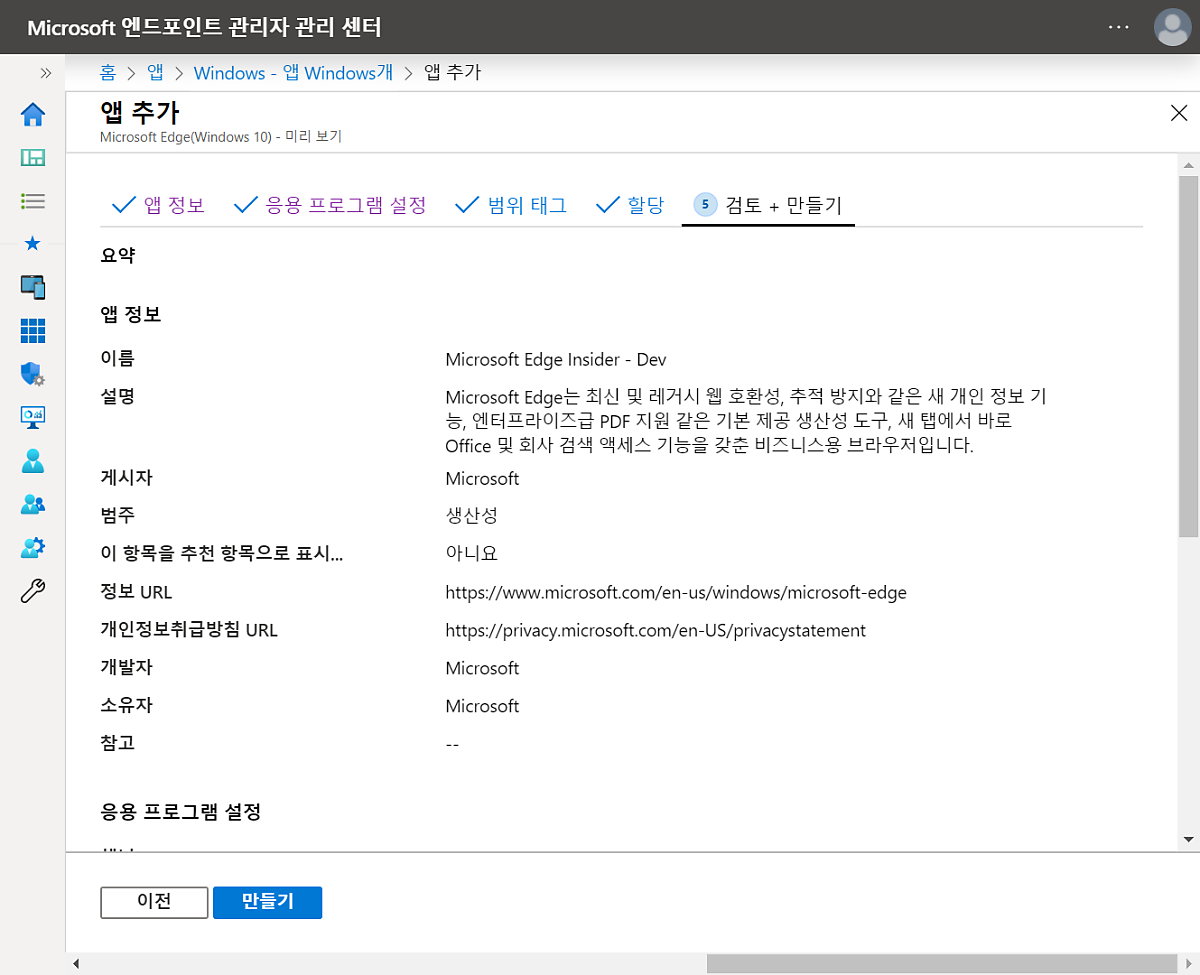Click the 만들기 button
Screen dimensions: 1200x975
tap(268, 902)
